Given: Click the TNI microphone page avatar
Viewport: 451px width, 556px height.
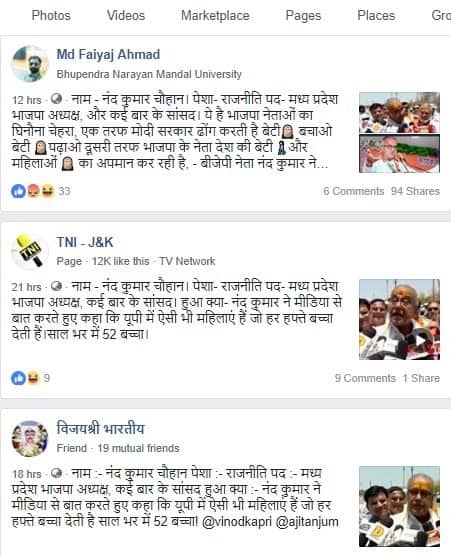Looking at the screenshot, I should 30,251.
